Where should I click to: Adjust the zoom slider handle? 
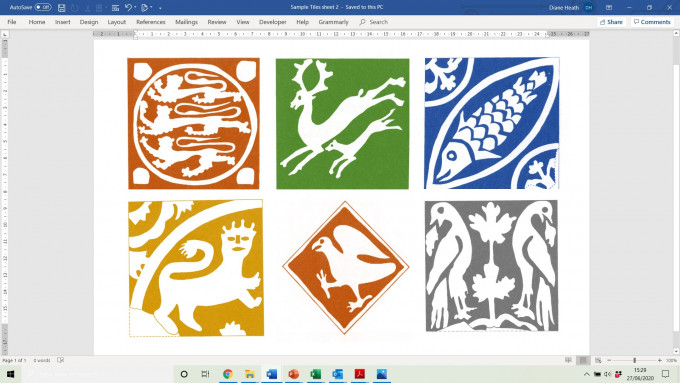point(634,360)
